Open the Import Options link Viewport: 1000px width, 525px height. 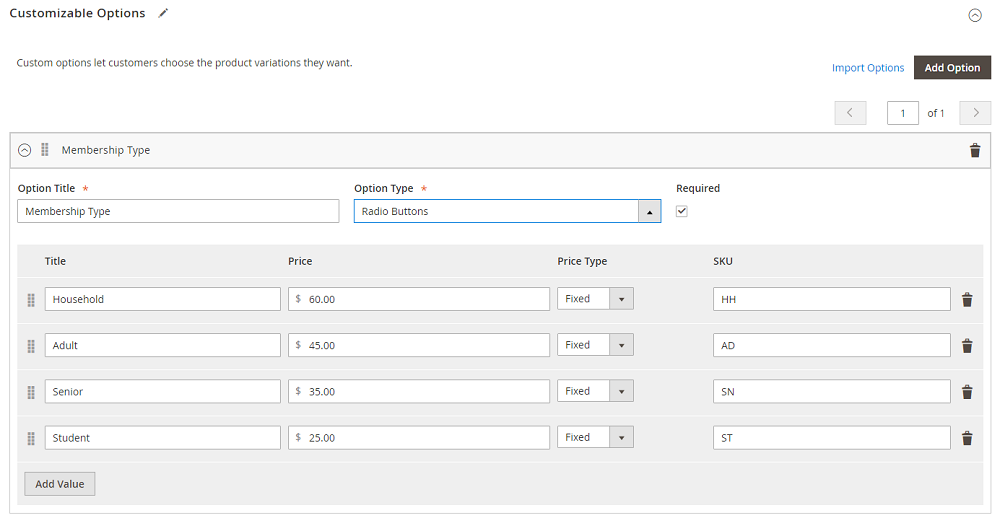868,68
